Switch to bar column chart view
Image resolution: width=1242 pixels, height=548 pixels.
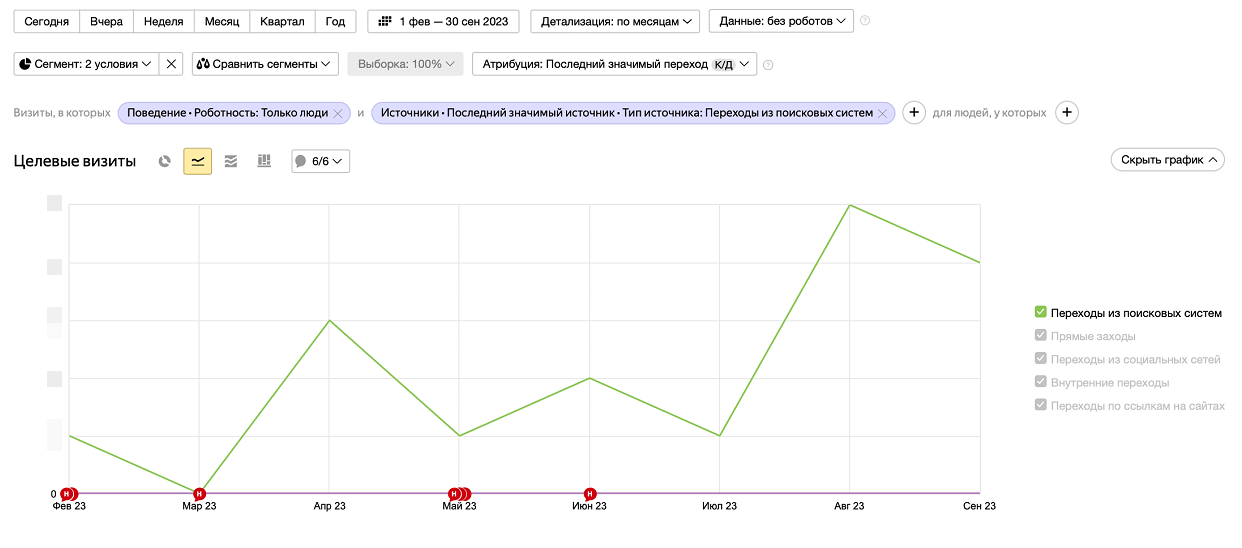tap(264, 161)
